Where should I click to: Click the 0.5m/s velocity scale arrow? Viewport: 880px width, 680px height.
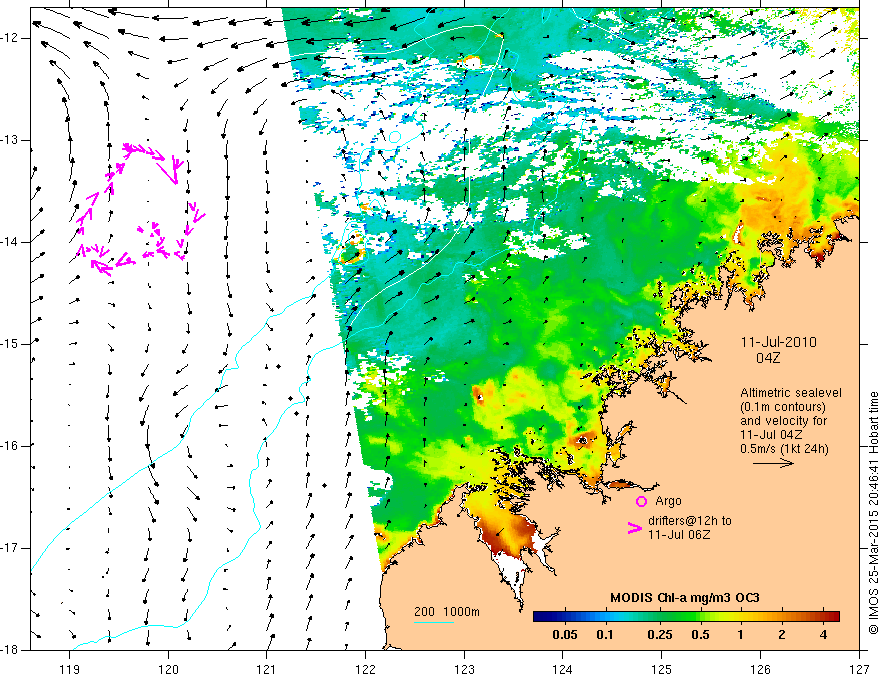pos(773,463)
